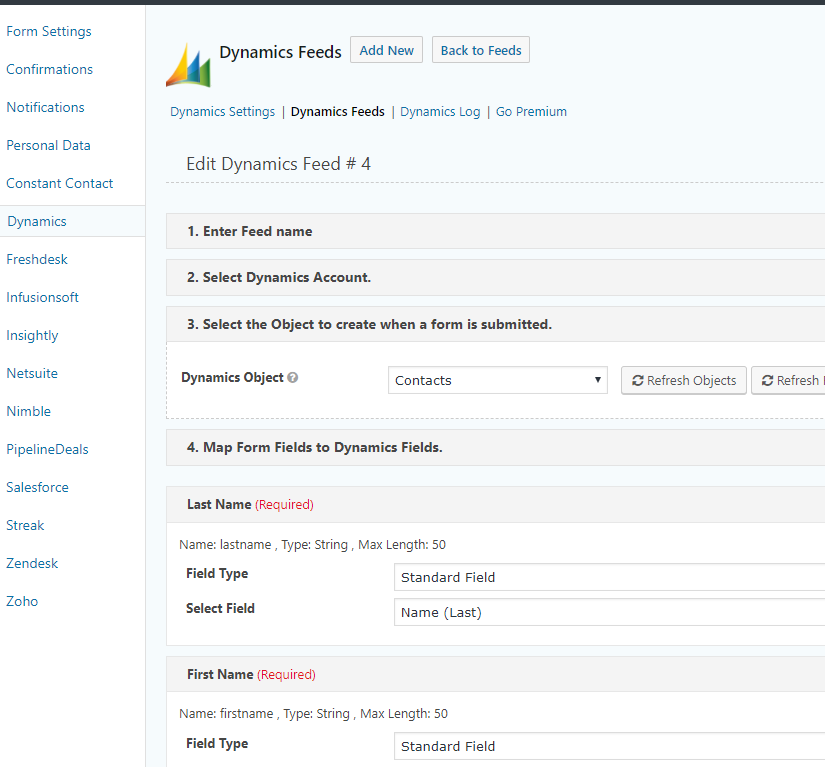The width and height of the screenshot is (825, 767).
Task: Open Streak sidebar entry
Action: pos(25,525)
